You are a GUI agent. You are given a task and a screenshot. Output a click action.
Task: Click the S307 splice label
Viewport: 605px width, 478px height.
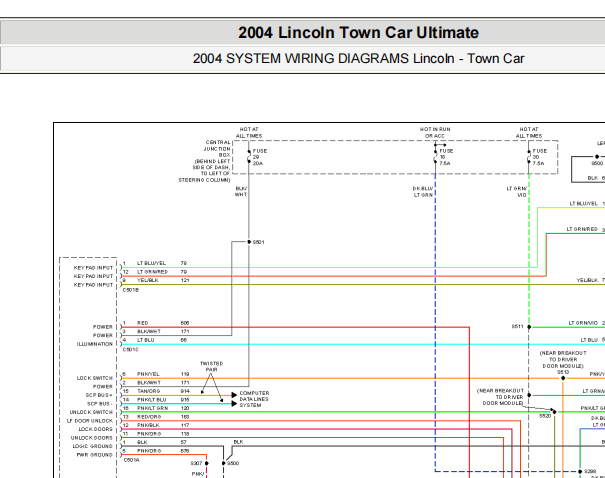[x=196, y=463]
